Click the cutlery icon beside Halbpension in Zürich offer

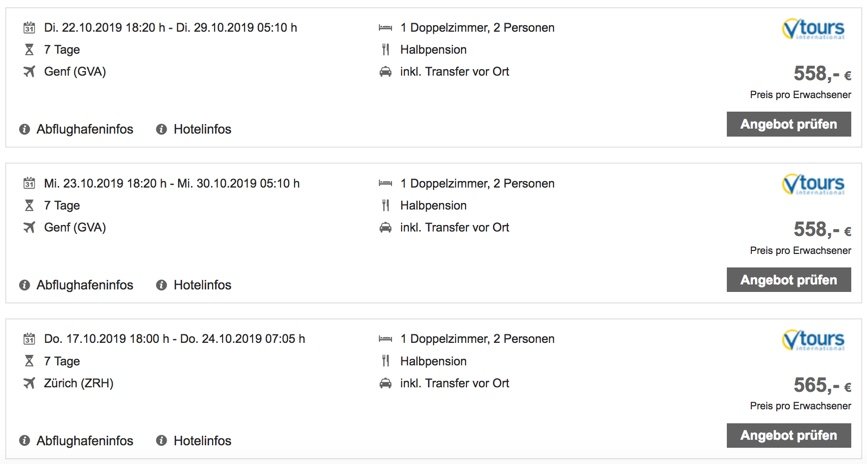point(385,362)
